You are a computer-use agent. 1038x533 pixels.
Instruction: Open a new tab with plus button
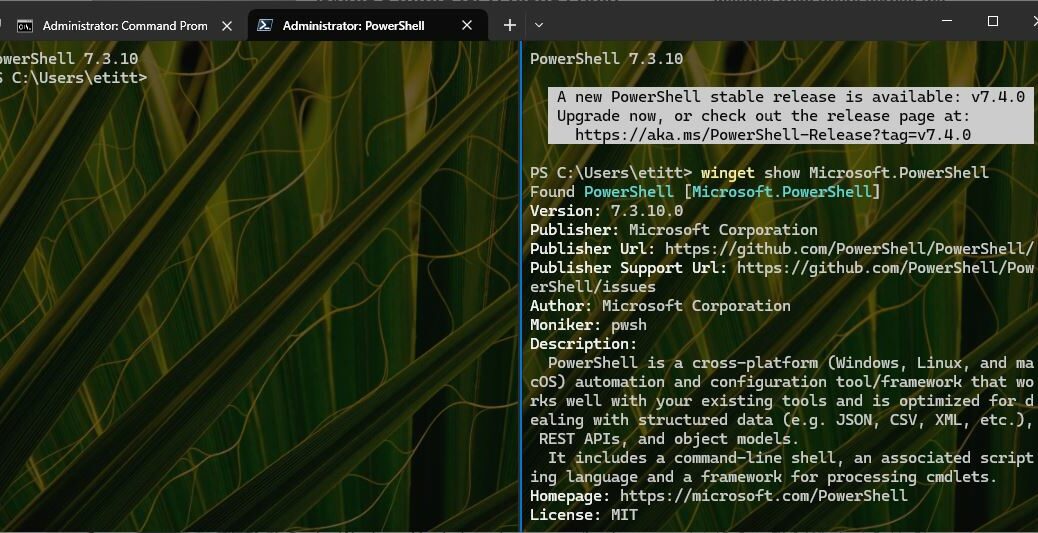click(x=509, y=26)
